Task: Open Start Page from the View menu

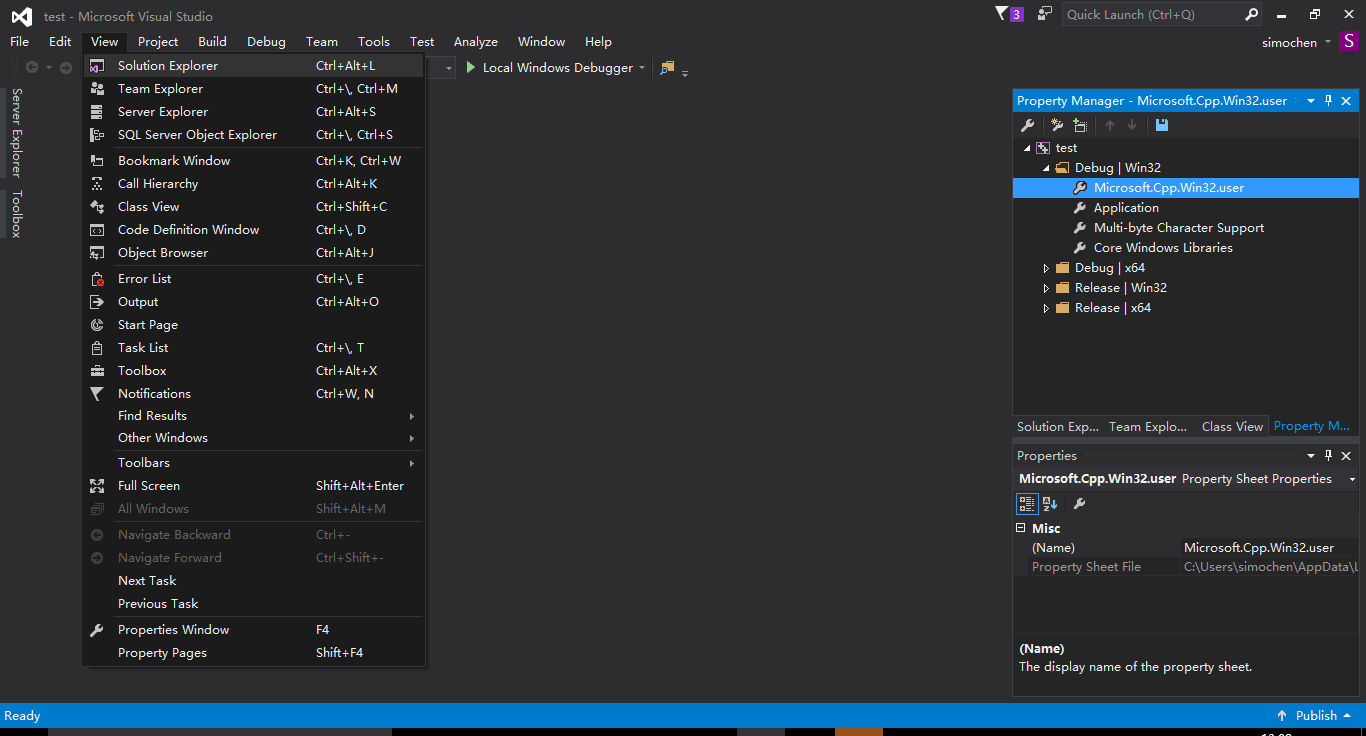Action: click(254, 325)
